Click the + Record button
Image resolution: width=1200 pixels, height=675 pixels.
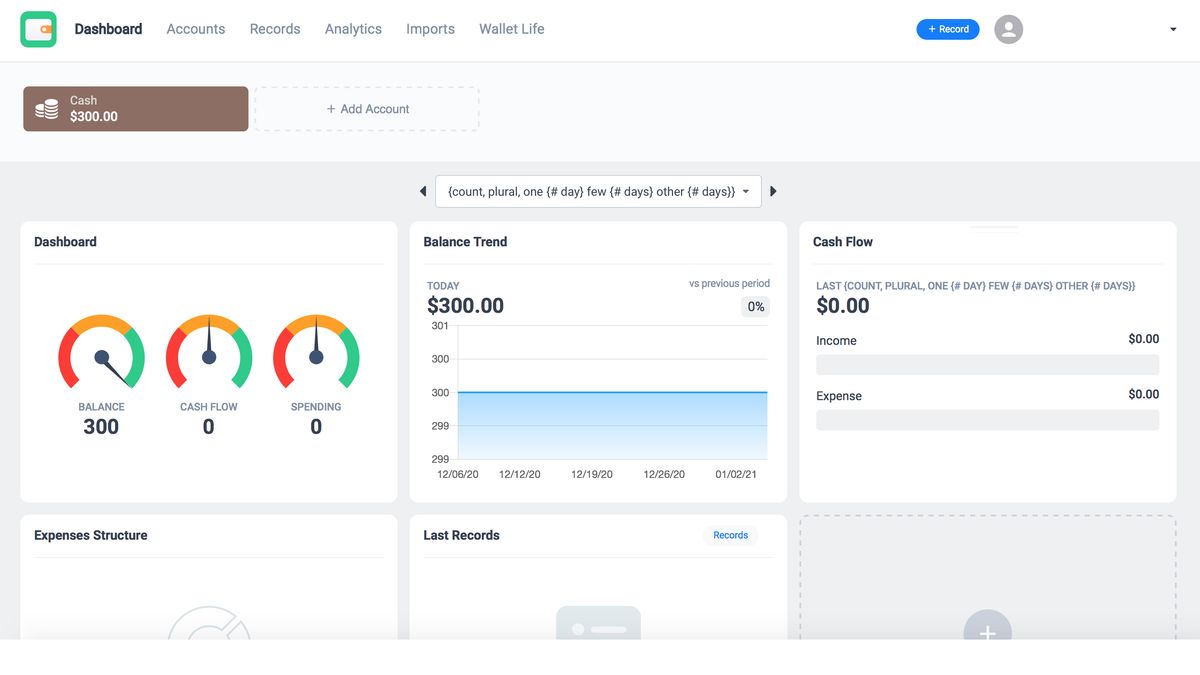(x=947, y=29)
